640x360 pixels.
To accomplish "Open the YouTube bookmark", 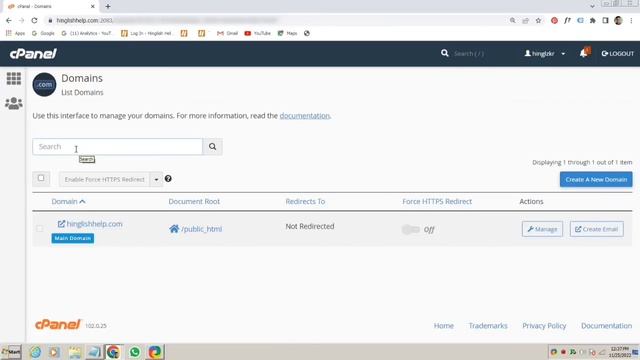I will click(x=258, y=33).
